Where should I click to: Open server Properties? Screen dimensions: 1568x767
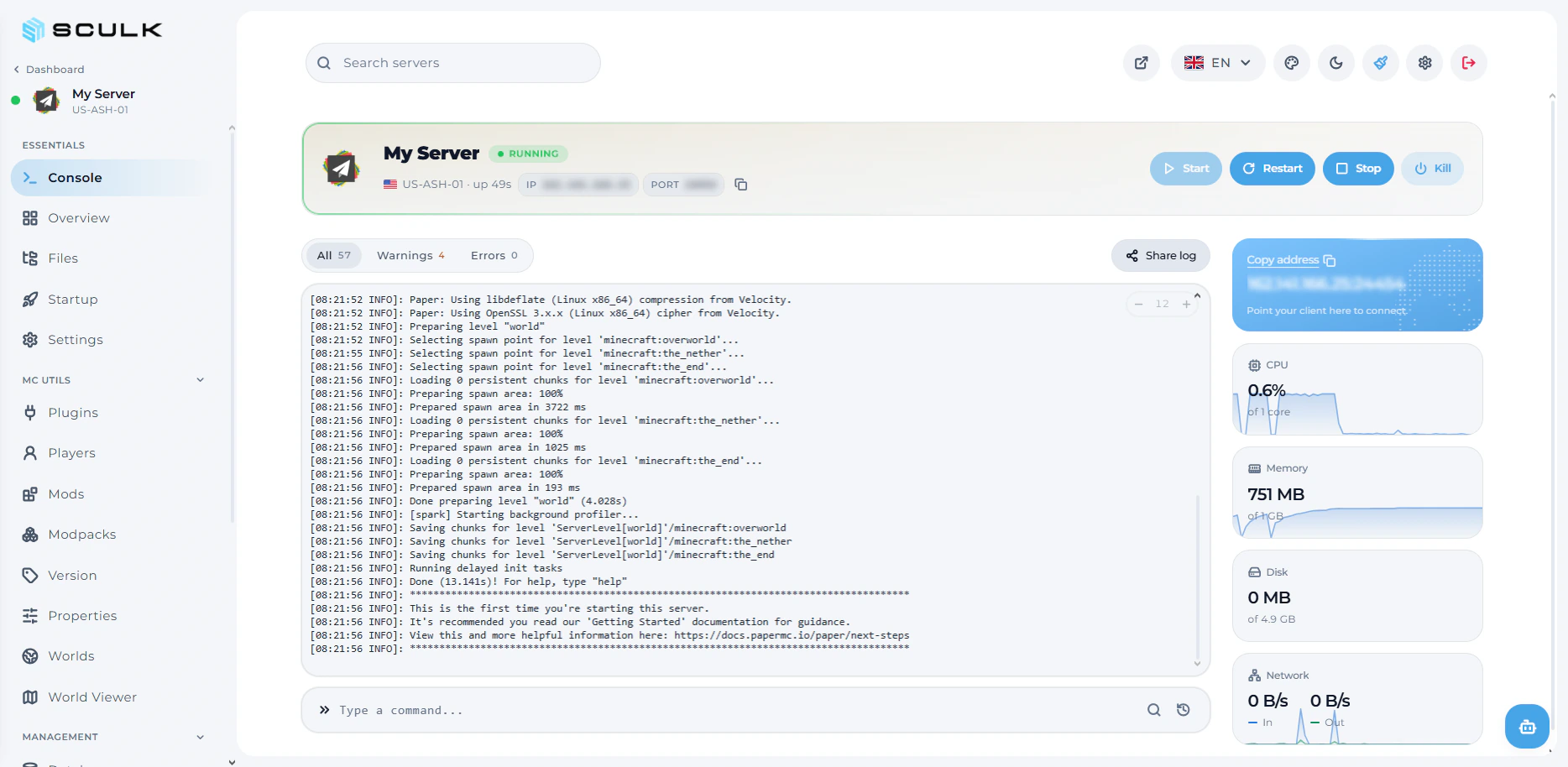[111, 616]
